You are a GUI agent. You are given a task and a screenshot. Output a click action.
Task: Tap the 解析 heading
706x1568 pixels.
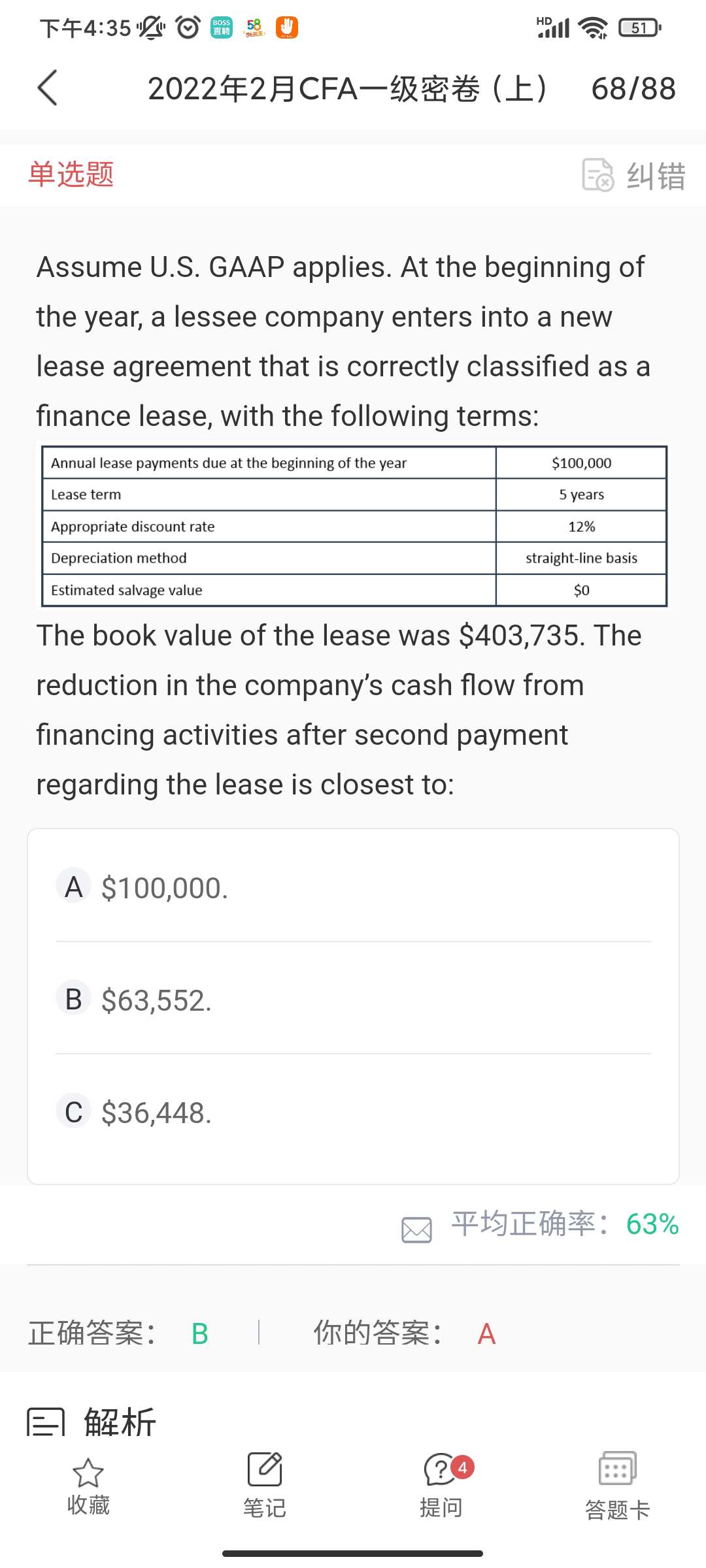point(120,1422)
